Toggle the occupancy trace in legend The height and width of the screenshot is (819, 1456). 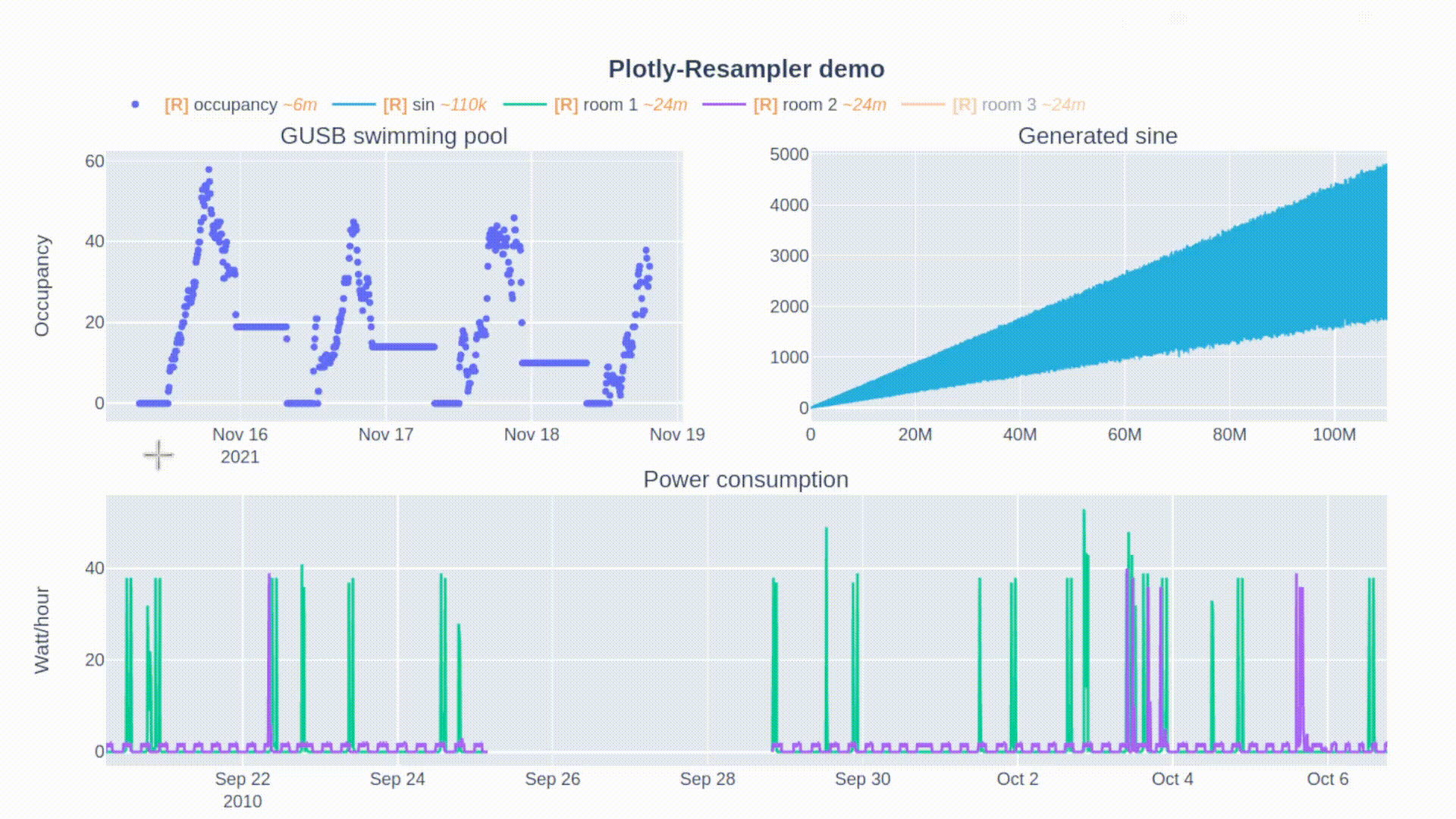coord(235,105)
